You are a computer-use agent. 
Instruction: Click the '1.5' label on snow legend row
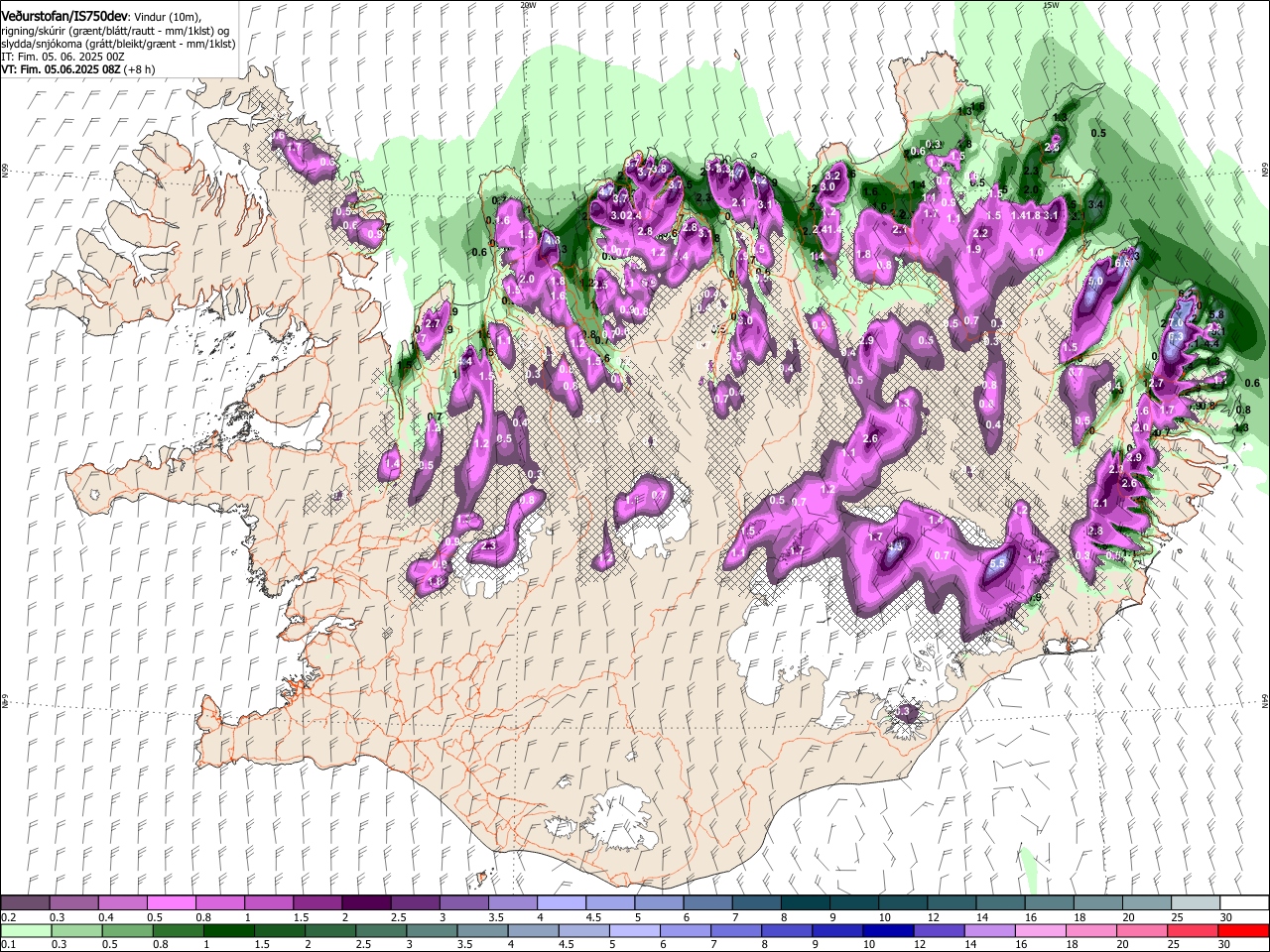pos(302,917)
